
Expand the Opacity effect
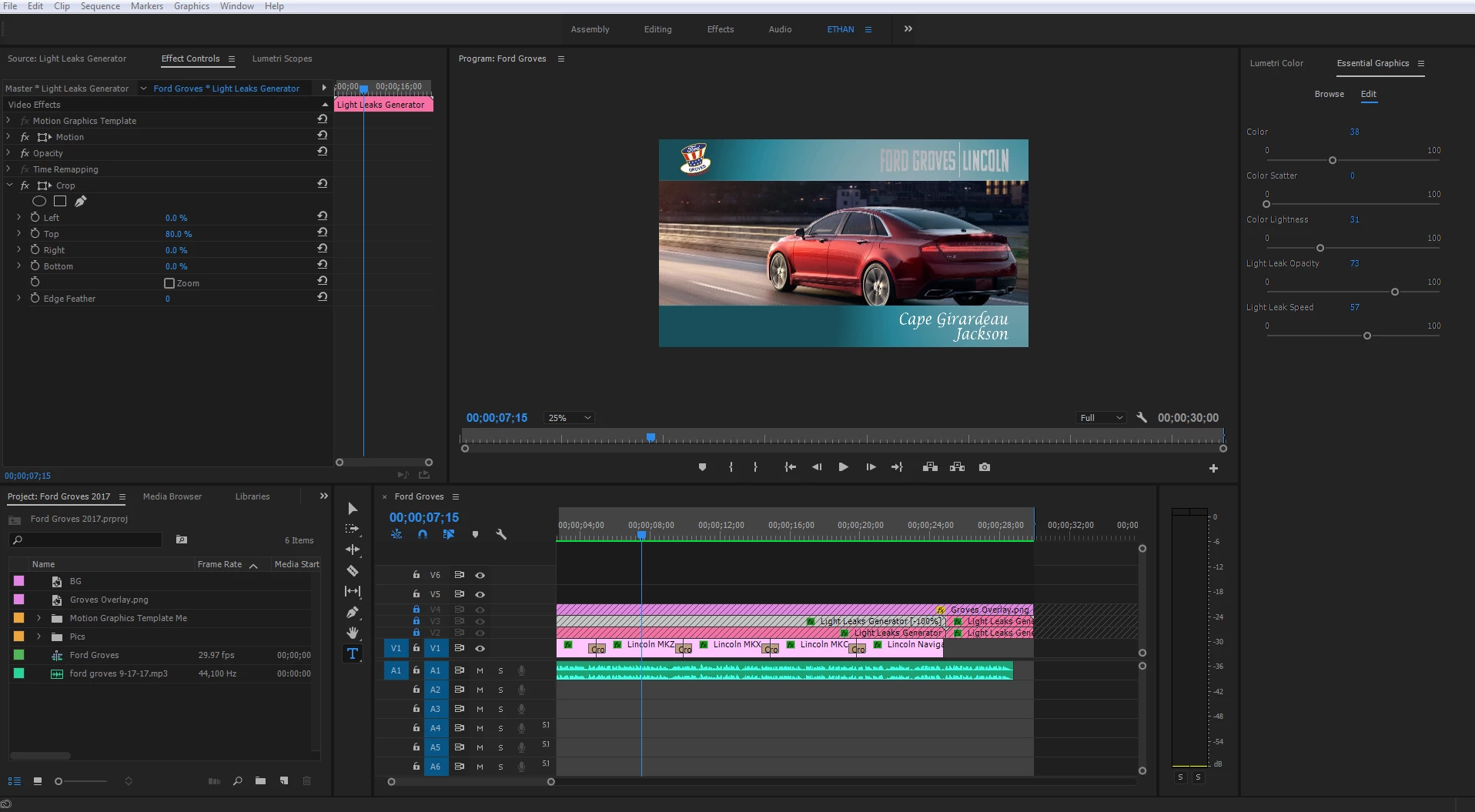8,152
